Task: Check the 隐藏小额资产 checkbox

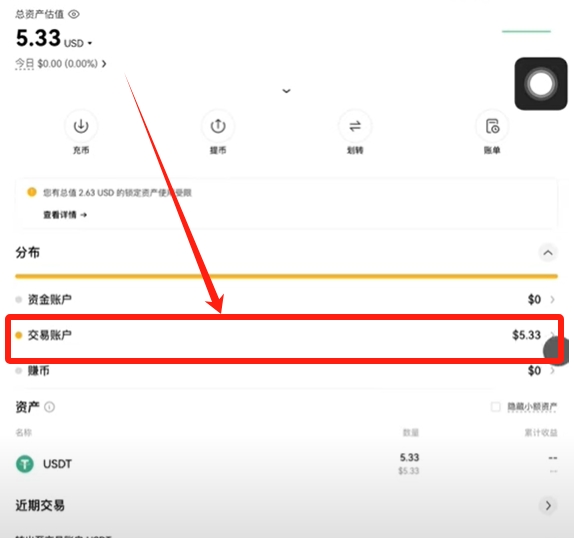Action: pyautogui.click(x=495, y=407)
